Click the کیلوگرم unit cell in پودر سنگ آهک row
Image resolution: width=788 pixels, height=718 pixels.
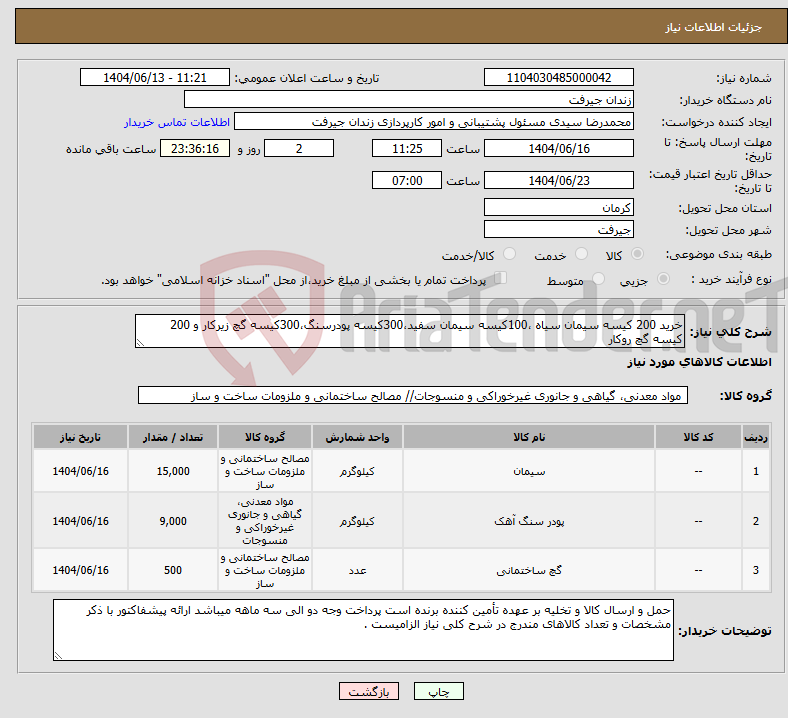(x=357, y=521)
